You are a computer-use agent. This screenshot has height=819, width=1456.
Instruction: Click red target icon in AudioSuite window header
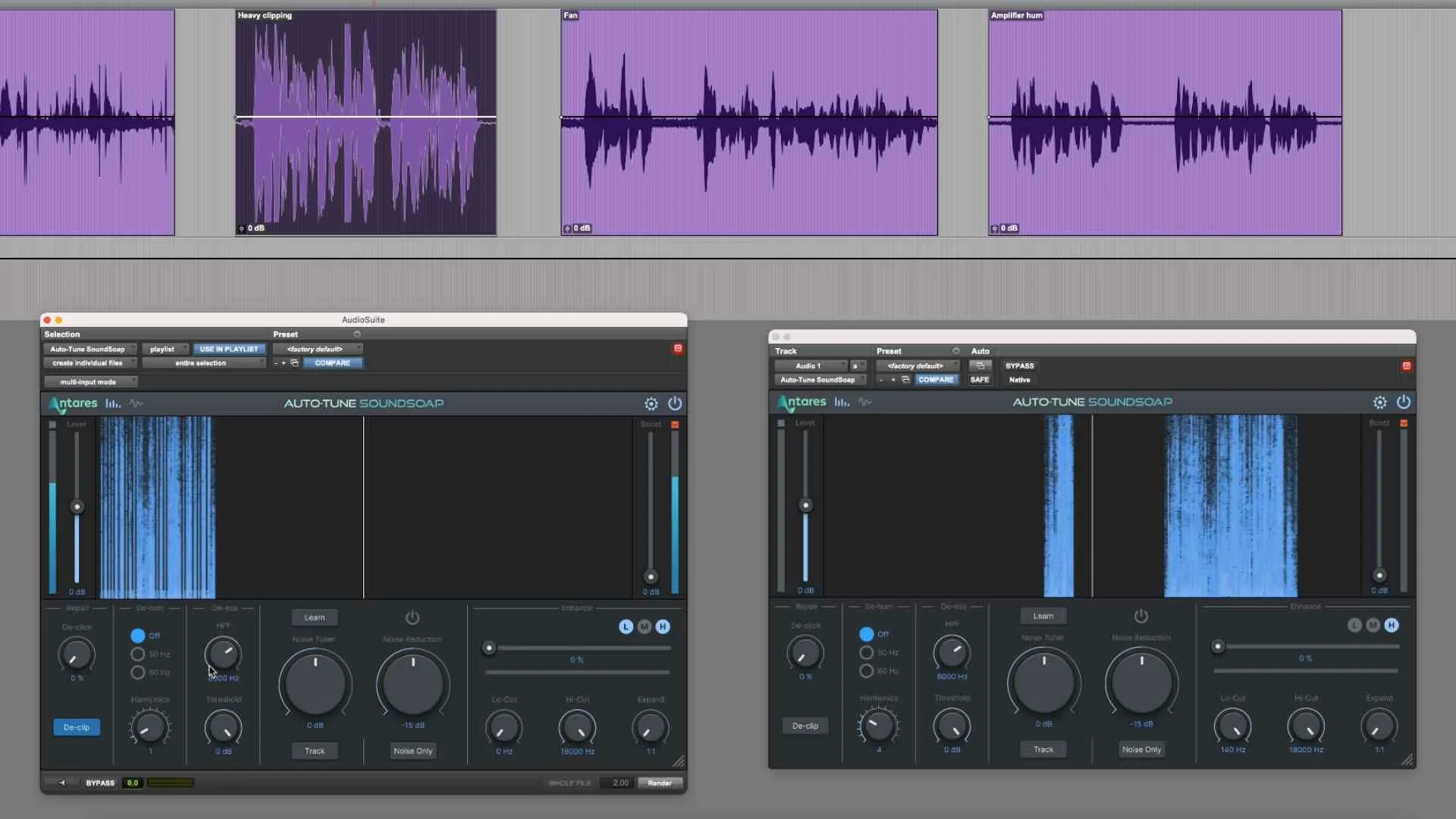(x=677, y=349)
